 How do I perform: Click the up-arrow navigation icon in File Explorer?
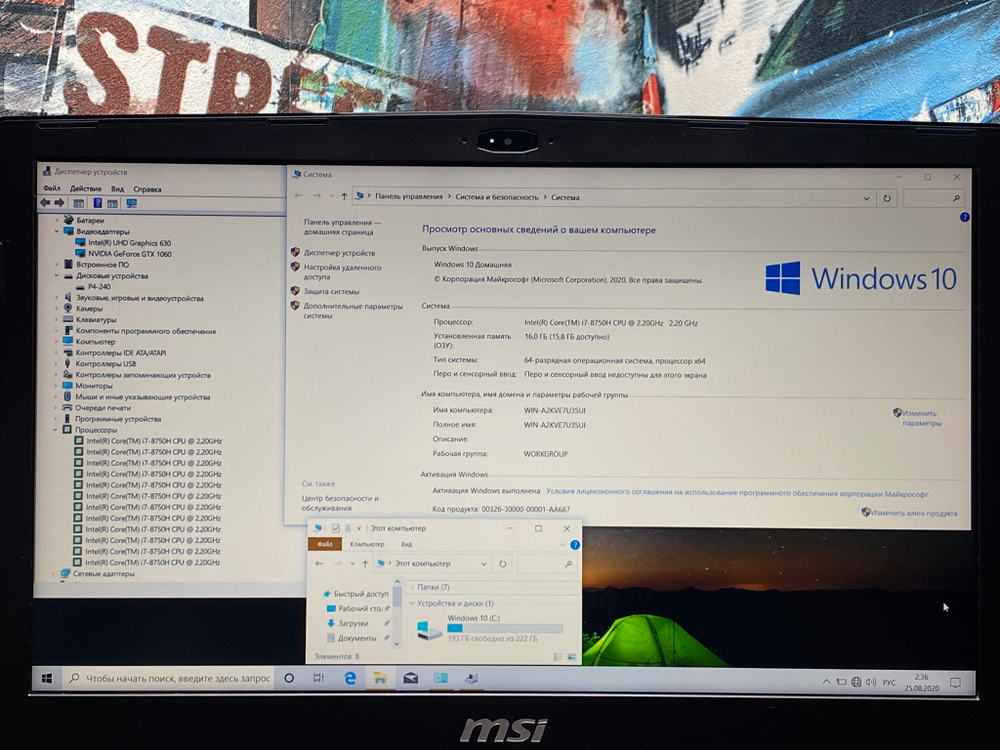365,564
